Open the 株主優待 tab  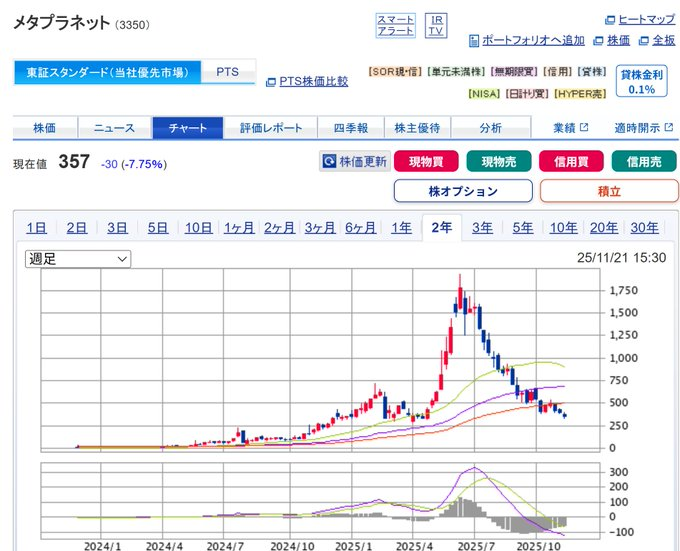point(417,128)
